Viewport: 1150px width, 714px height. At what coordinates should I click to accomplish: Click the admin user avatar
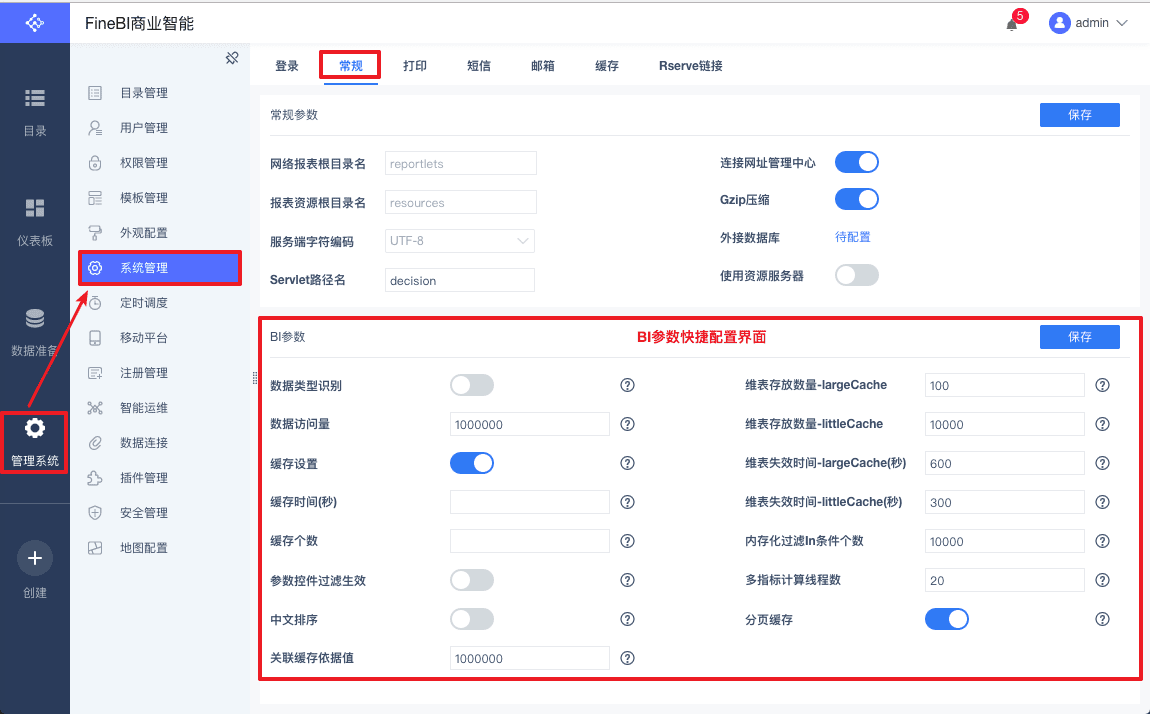point(1059,23)
